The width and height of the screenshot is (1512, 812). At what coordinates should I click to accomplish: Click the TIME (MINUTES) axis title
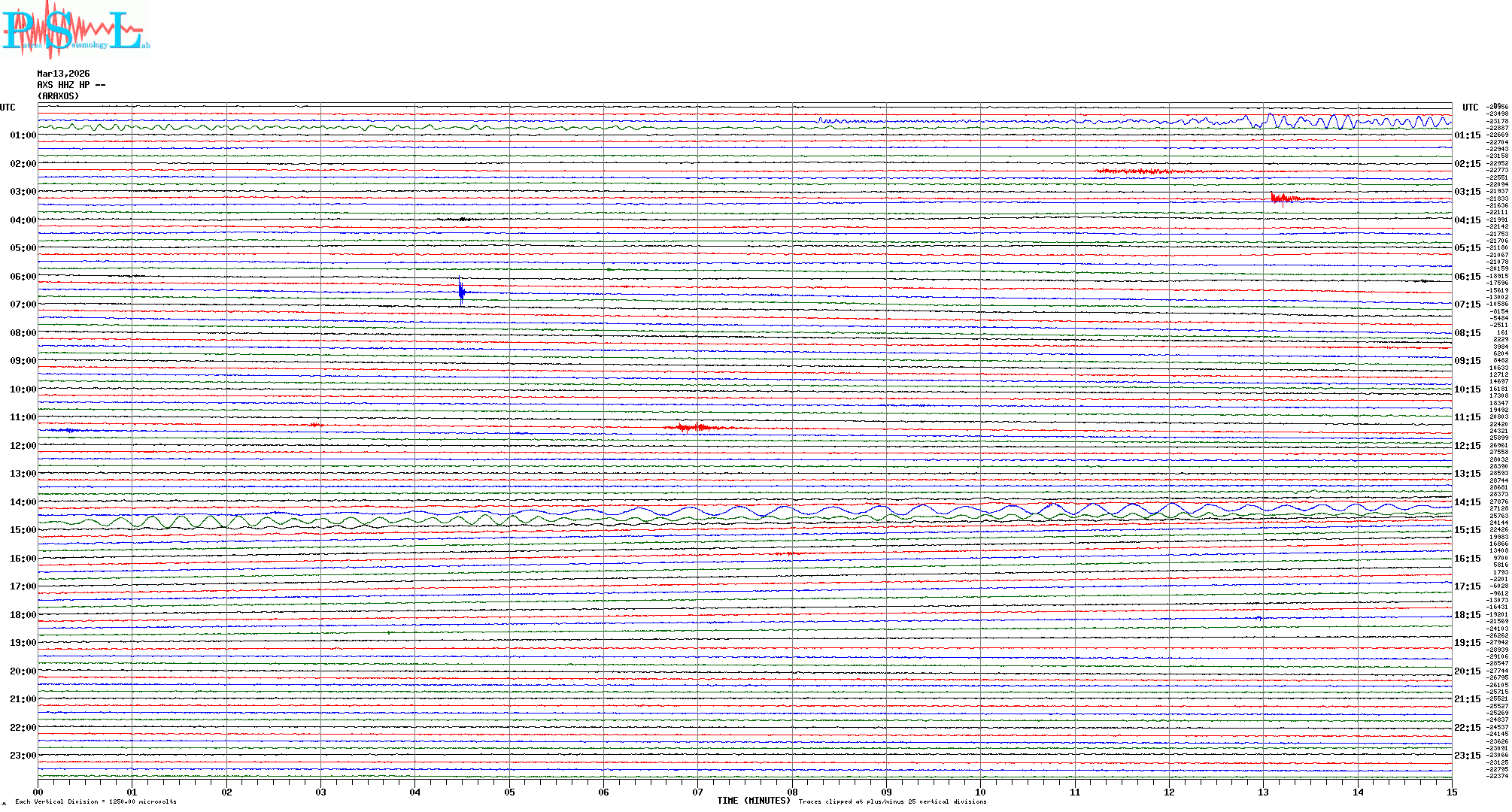tap(754, 801)
